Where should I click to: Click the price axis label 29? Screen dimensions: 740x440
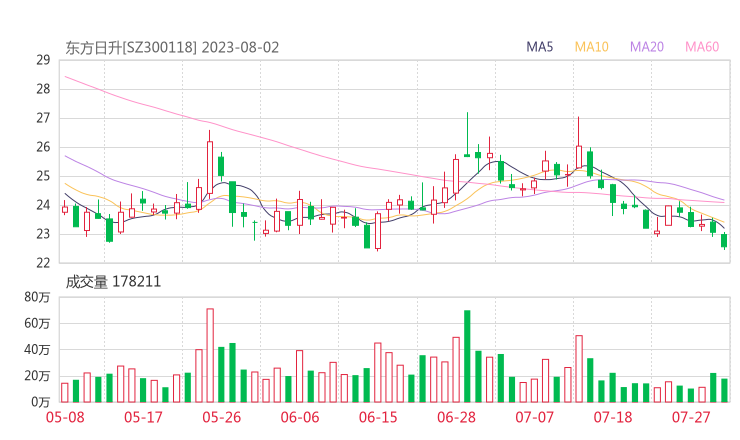tap(43, 60)
